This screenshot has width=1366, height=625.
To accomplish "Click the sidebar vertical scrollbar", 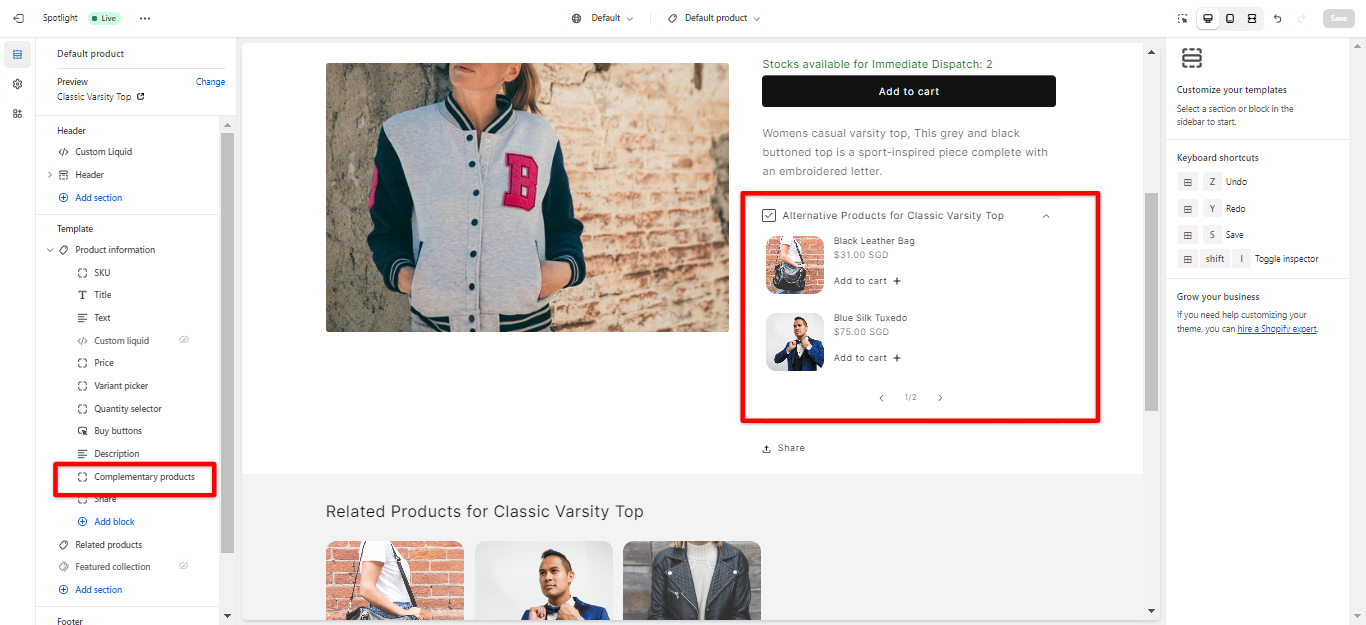I will point(227,342).
